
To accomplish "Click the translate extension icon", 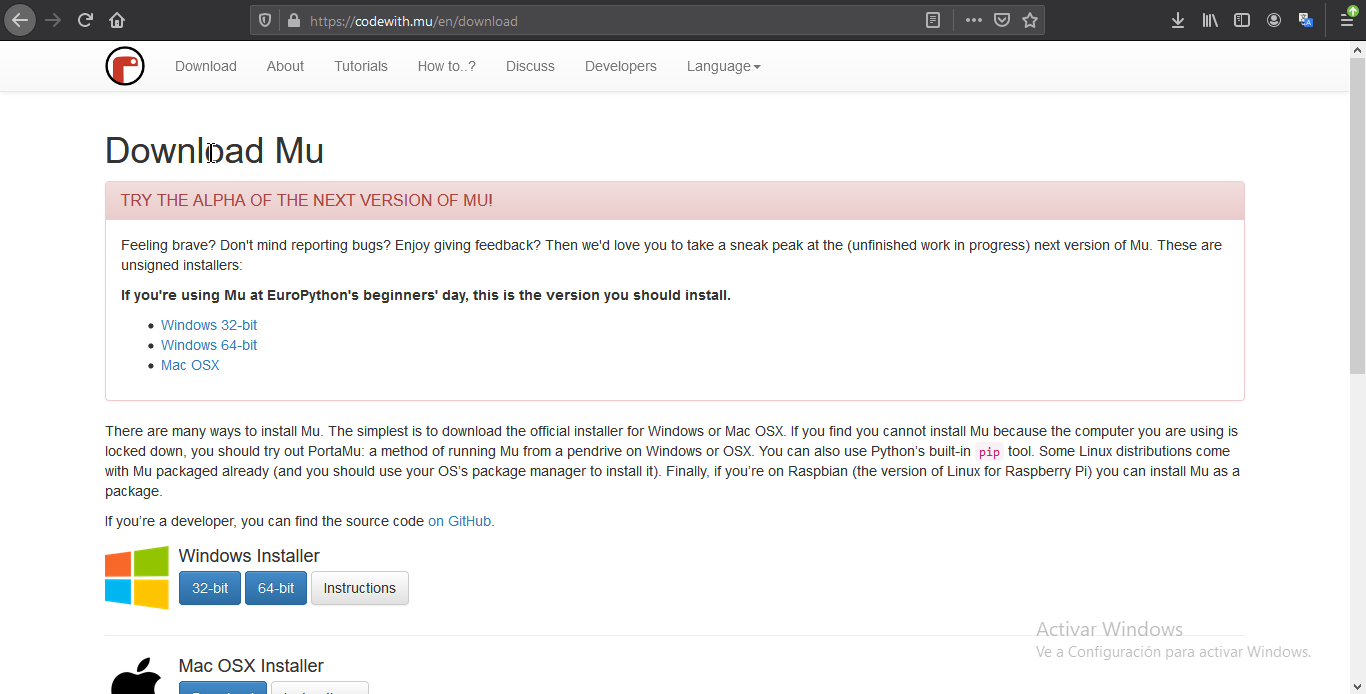I will click(1305, 20).
